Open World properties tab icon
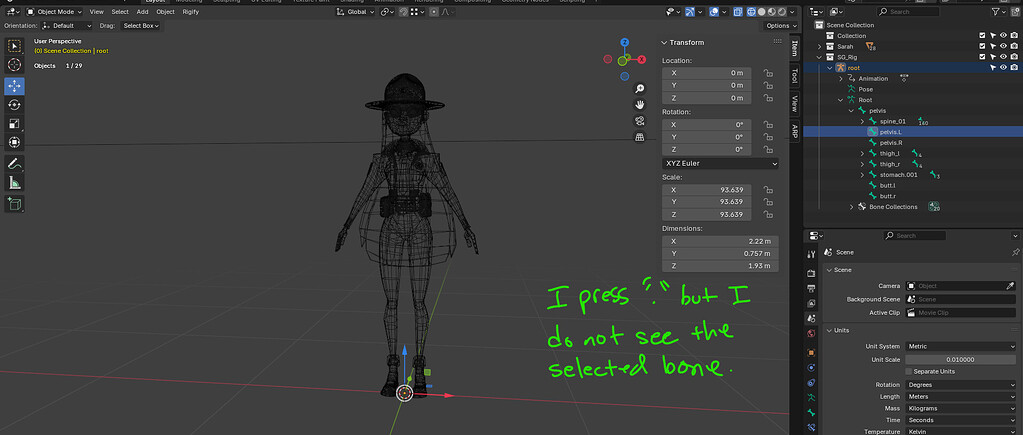The image size is (1023, 435). pos(811,333)
